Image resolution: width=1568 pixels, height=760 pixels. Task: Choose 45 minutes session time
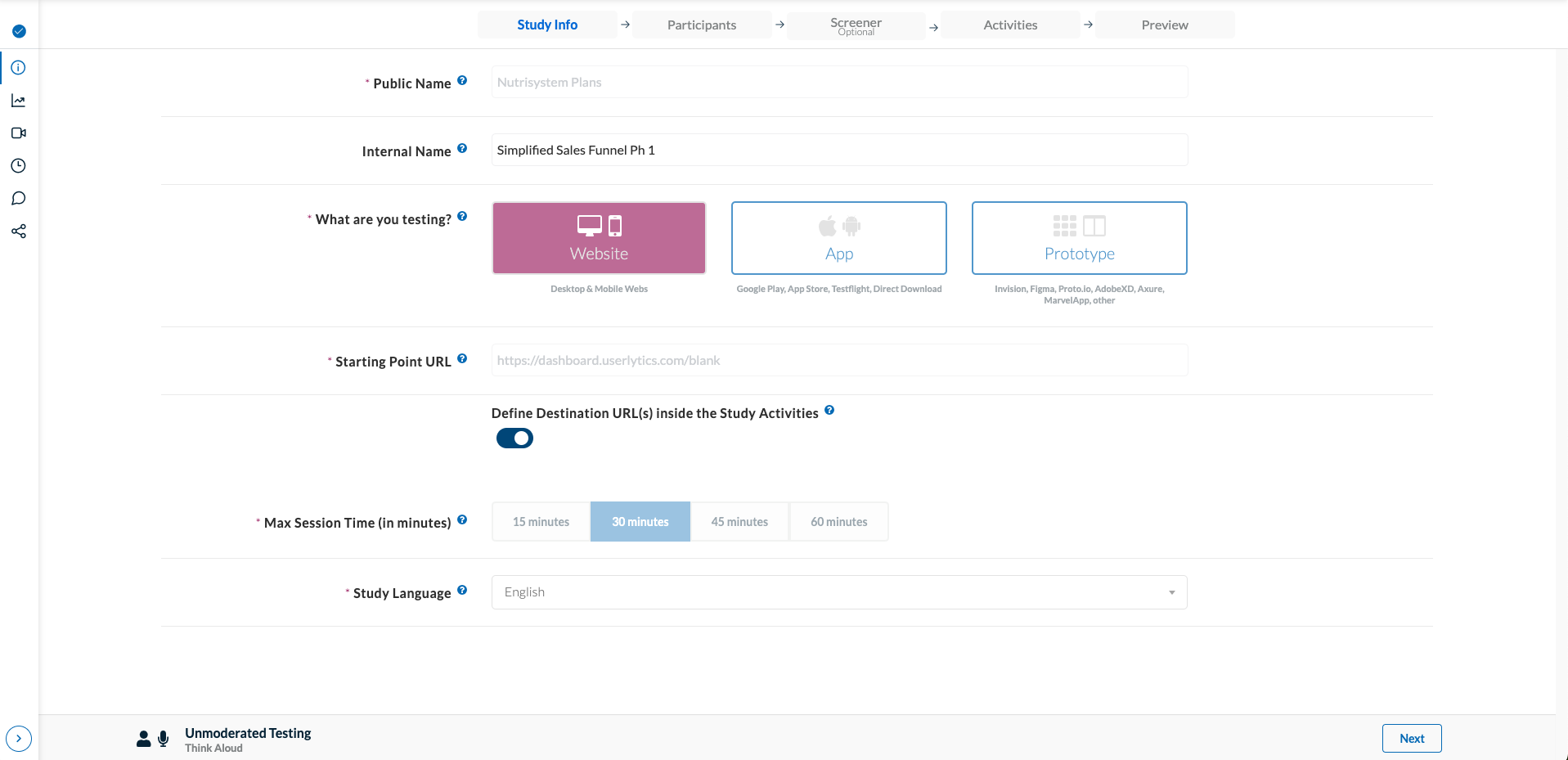pyautogui.click(x=739, y=522)
